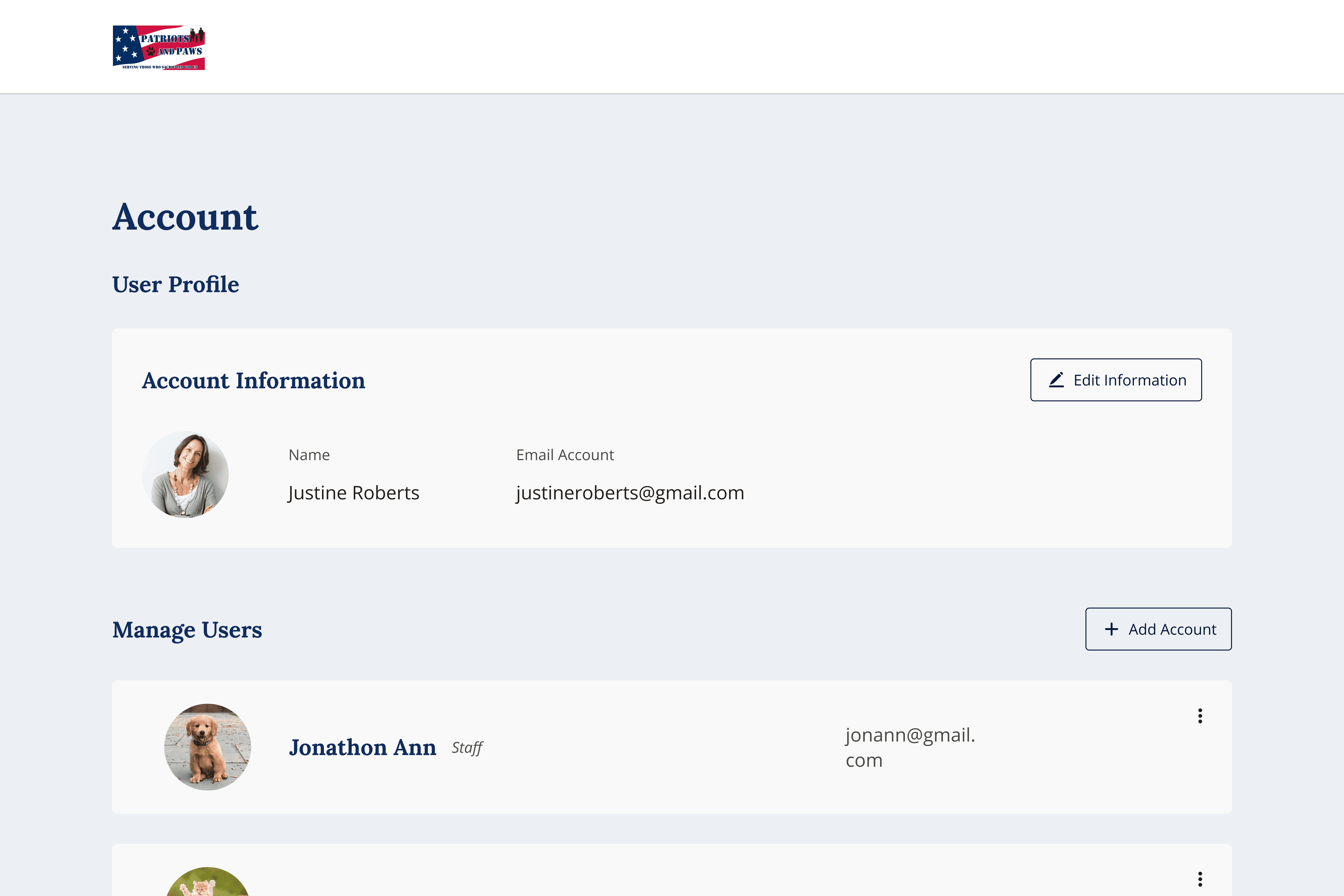Click the jonann@gmail.com email address
Screen dimensions: 1344x896
click(x=910, y=747)
